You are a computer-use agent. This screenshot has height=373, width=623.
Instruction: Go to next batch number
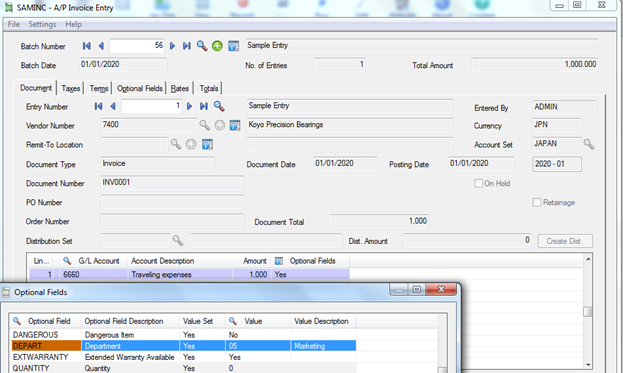172,46
